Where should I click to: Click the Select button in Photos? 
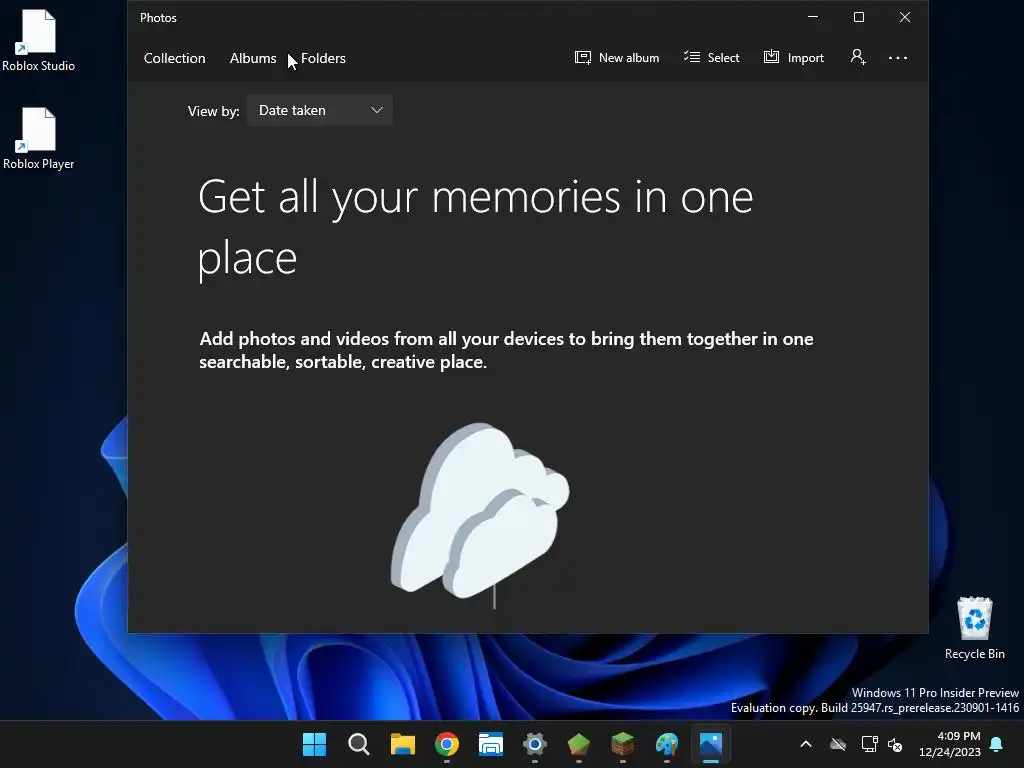pyautogui.click(x=711, y=57)
